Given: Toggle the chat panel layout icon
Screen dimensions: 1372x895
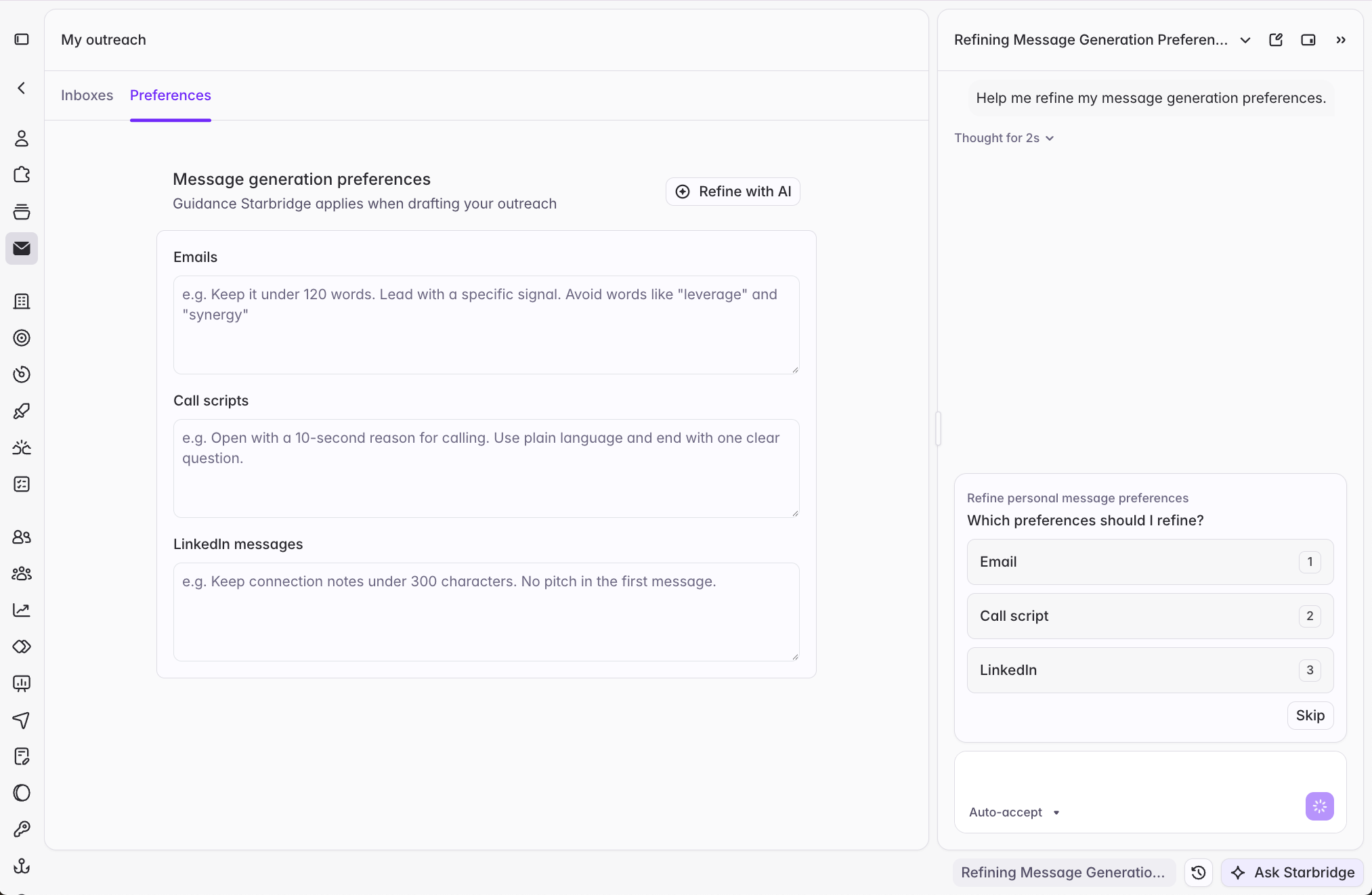Looking at the screenshot, I should [1308, 40].
